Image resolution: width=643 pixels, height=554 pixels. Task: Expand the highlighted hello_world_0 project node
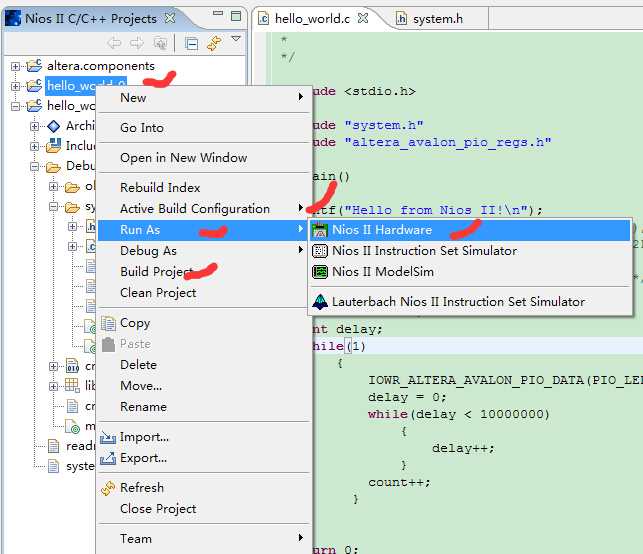click(15, 86)
